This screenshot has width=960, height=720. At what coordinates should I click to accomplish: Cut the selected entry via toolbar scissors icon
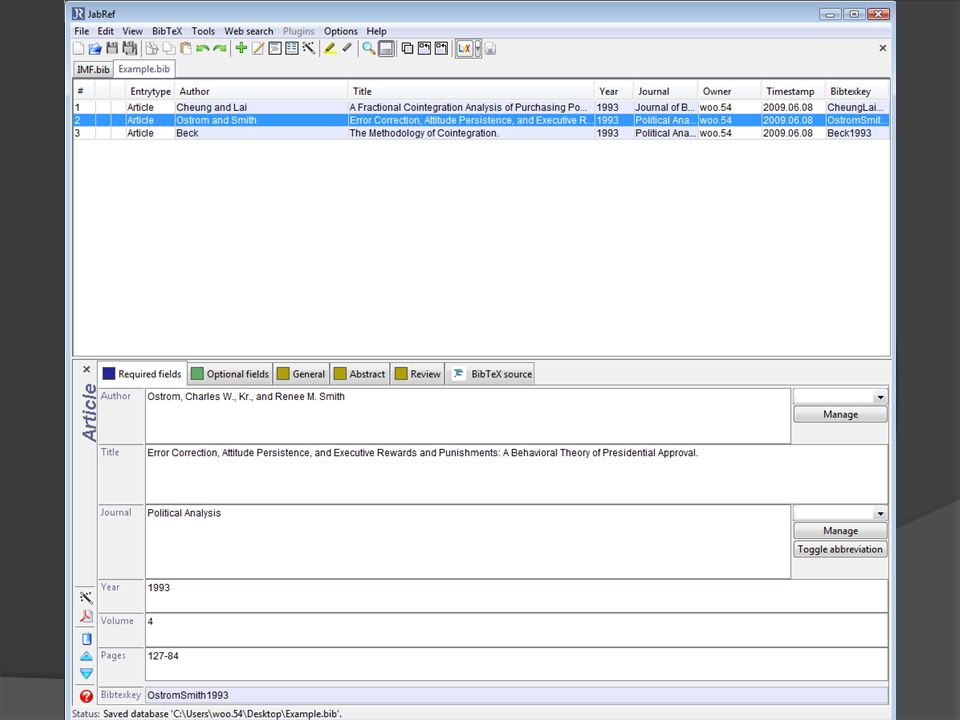point(152,48)
